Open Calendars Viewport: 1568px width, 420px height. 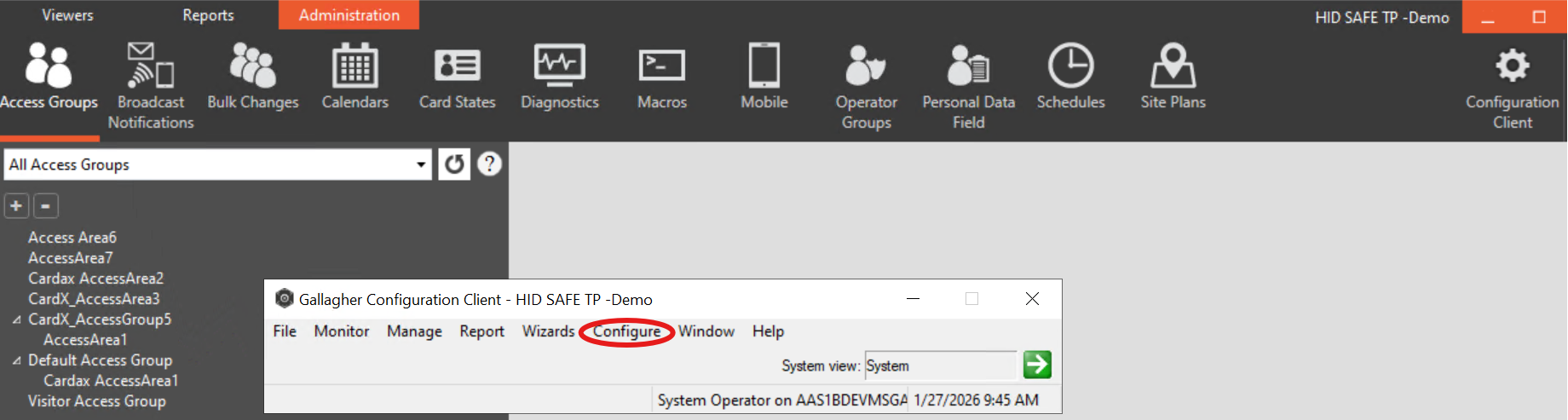point(355,77)
